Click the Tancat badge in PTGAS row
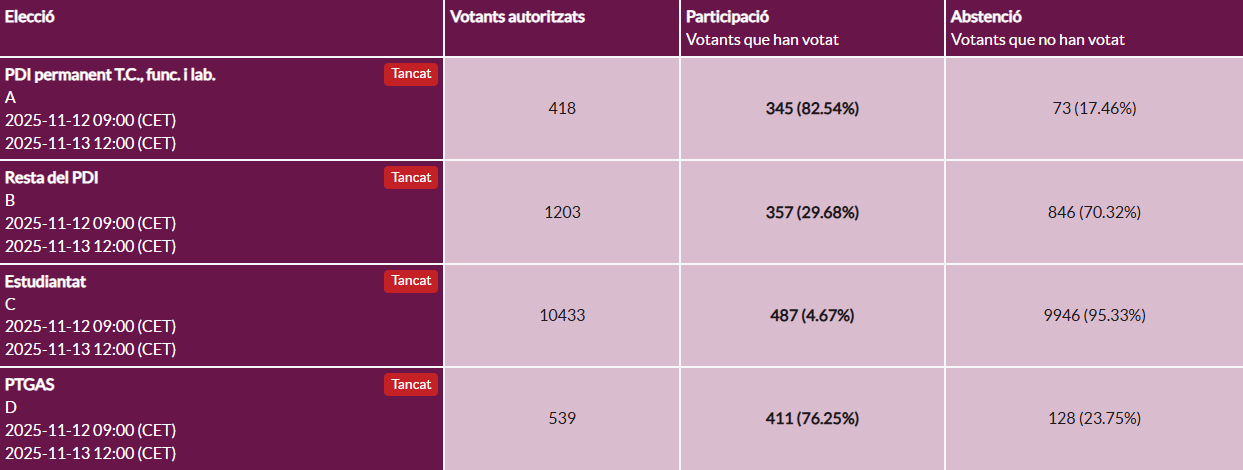This screenshot has height=470, width=1243. coord(411,384)
